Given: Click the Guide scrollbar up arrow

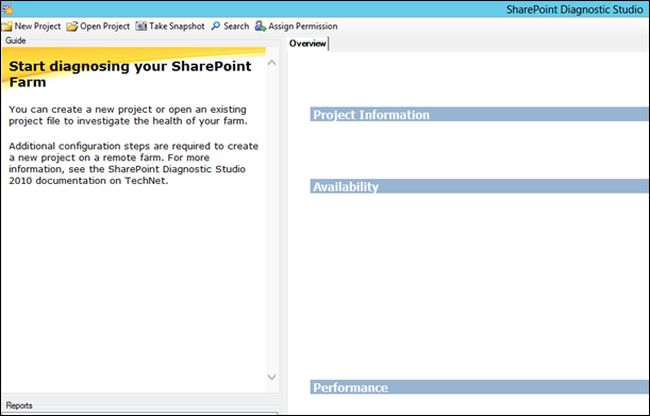Looking at the screenshot, I should coord(272,63).
